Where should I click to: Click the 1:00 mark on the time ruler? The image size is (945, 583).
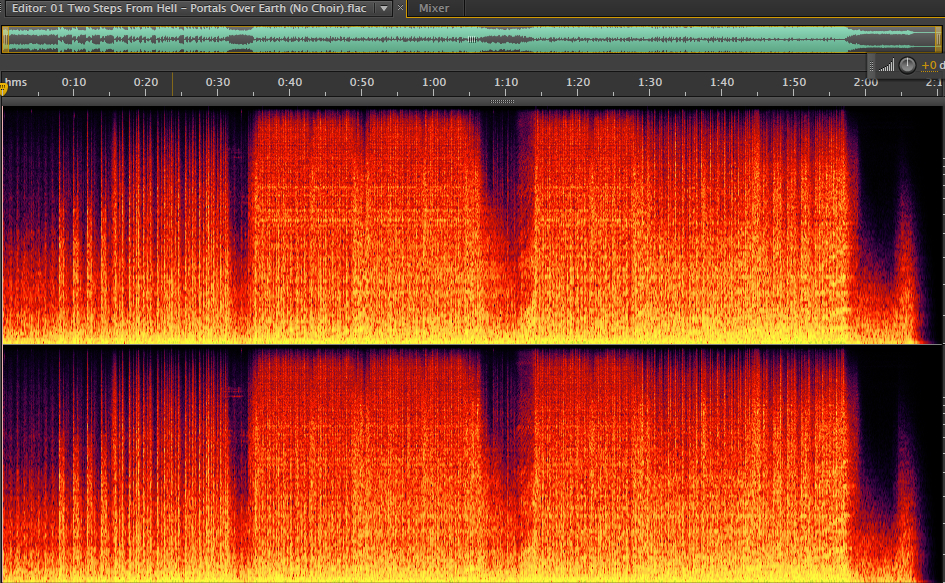pos(434,82)
